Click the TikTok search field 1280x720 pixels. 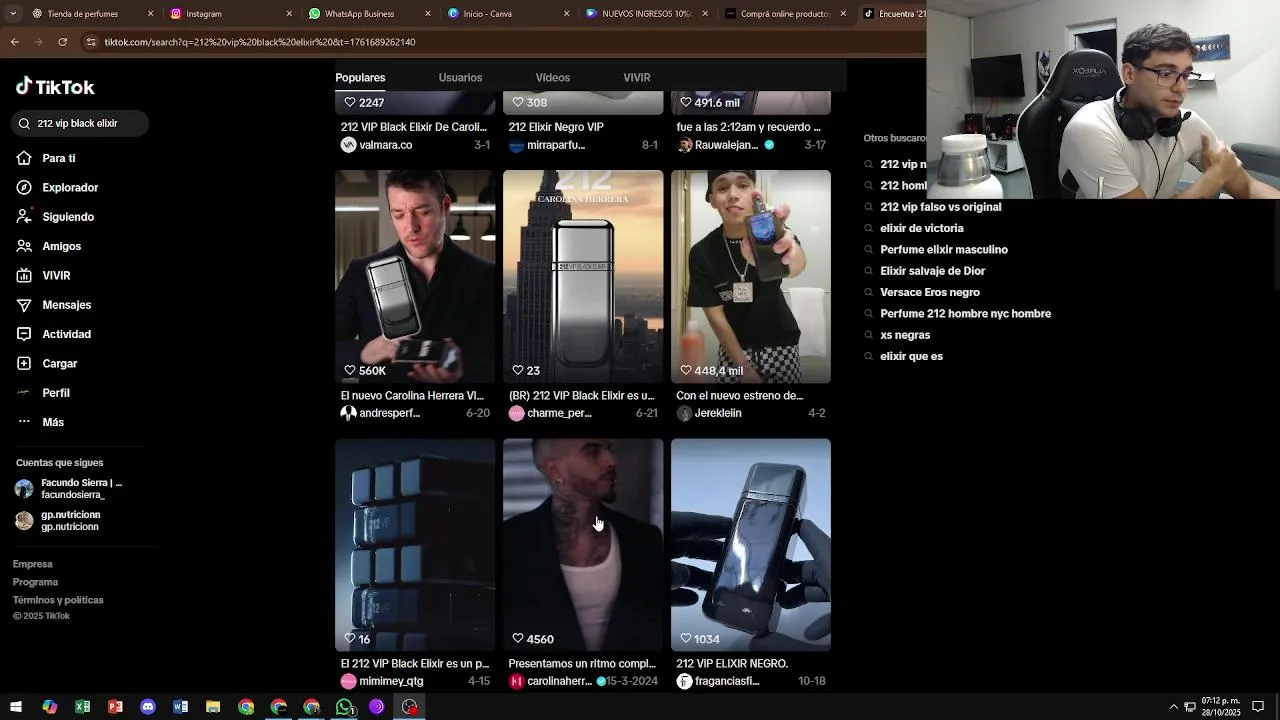point(81,123)
